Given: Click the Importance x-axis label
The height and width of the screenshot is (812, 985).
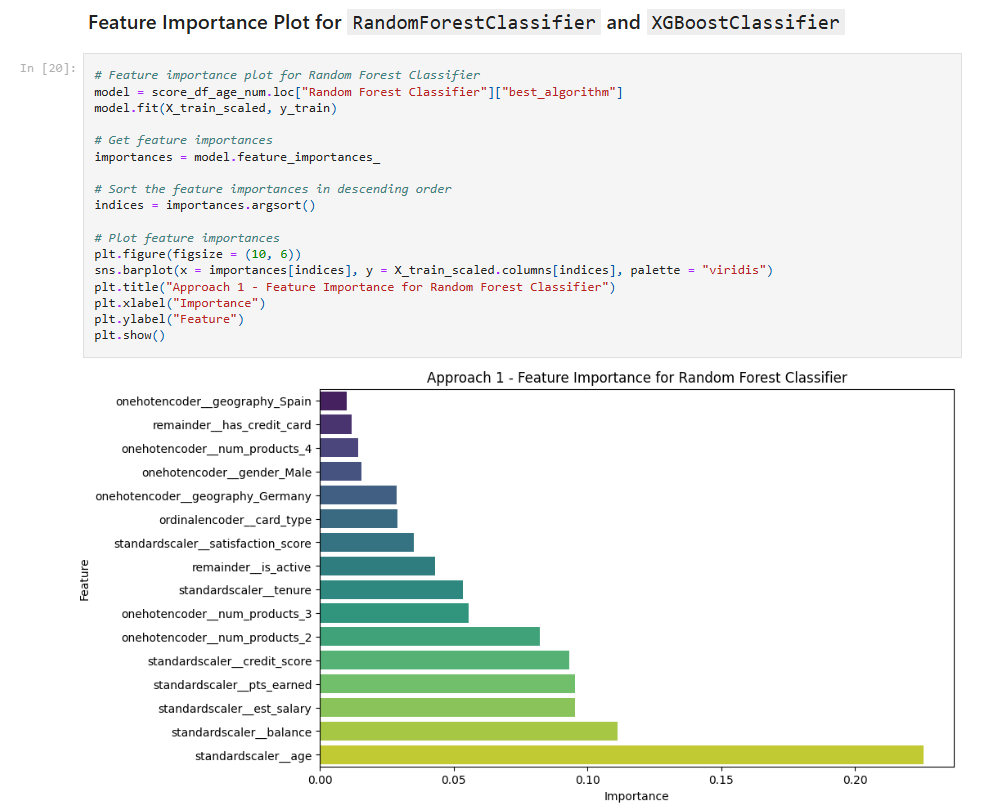Looking at the screenshot, I should (636, 796).
